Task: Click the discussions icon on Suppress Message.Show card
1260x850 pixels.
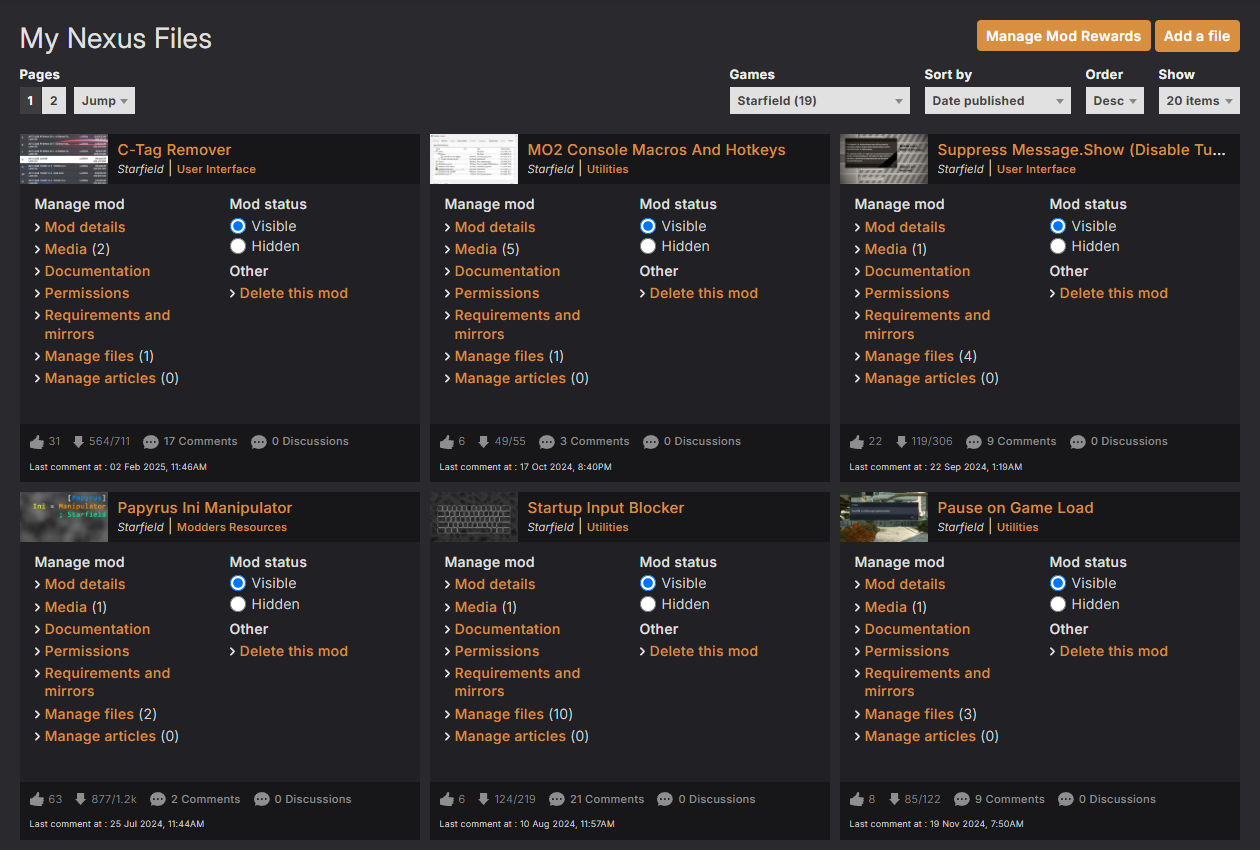Action: tap(1078, 442)
